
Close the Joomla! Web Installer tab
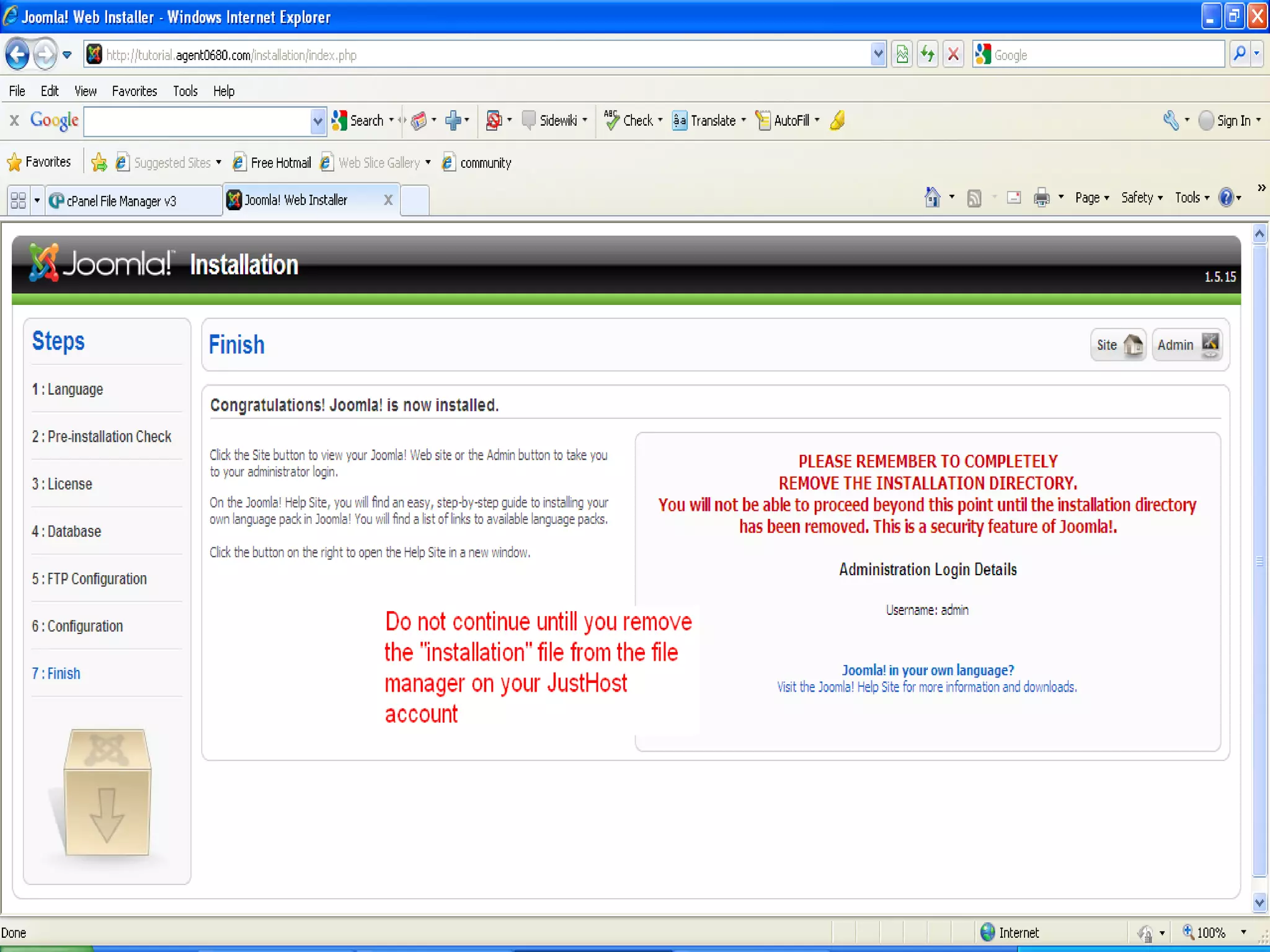point(388,200)
